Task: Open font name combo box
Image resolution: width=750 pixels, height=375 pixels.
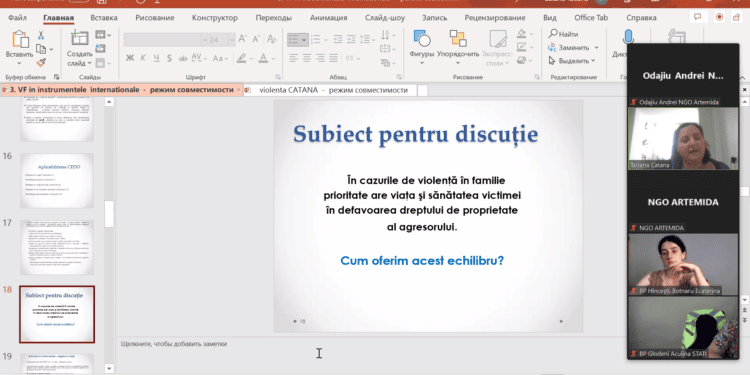Action: pyautogui.click(x=165, y=40)
